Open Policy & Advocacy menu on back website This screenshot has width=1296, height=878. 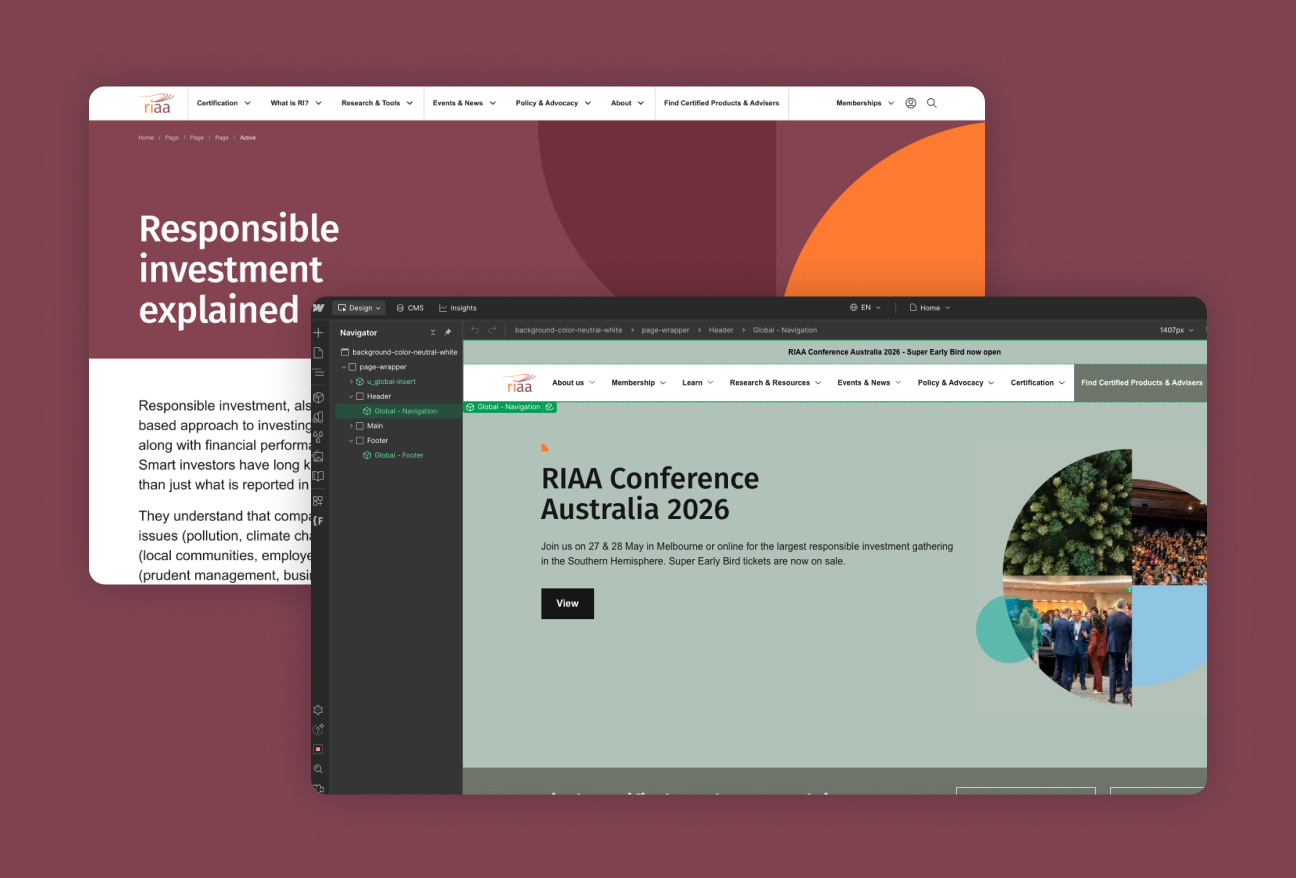click(553, 103)
